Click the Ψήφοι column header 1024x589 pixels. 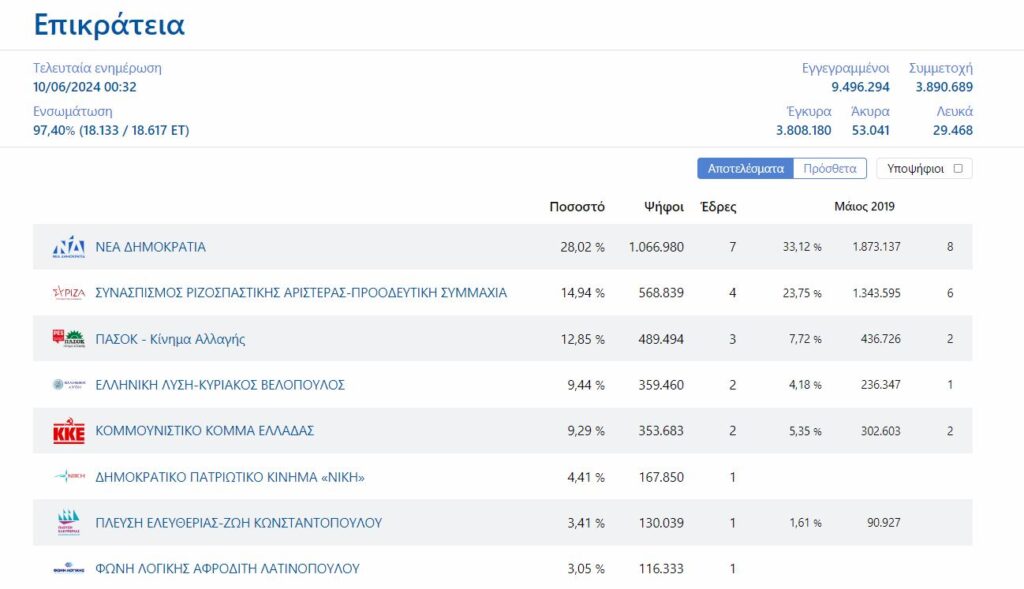coord(664,206)
